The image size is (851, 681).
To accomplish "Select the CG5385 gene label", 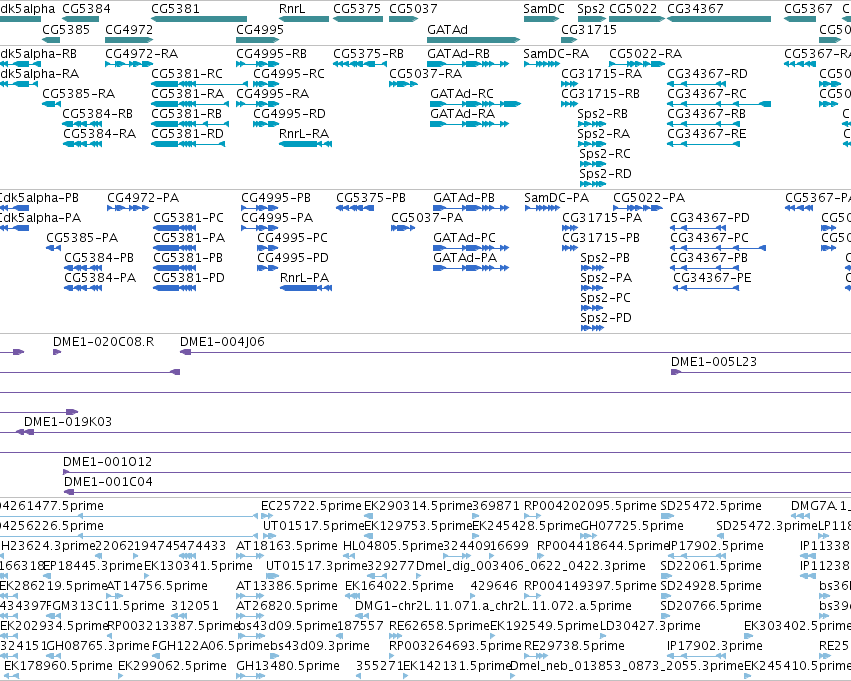I will (66, 29).
